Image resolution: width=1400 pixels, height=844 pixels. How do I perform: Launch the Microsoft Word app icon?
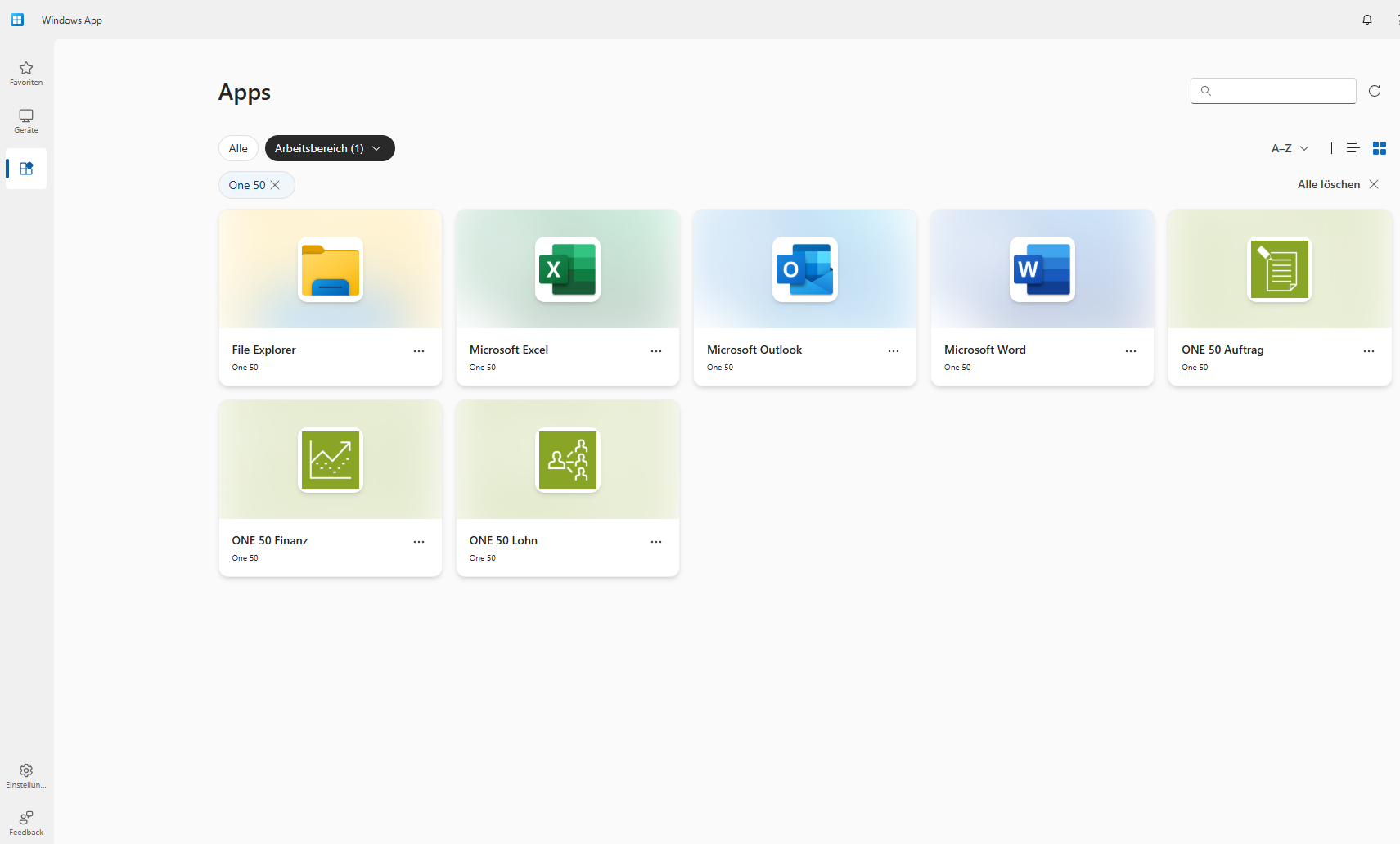(x=1042, y=269)
